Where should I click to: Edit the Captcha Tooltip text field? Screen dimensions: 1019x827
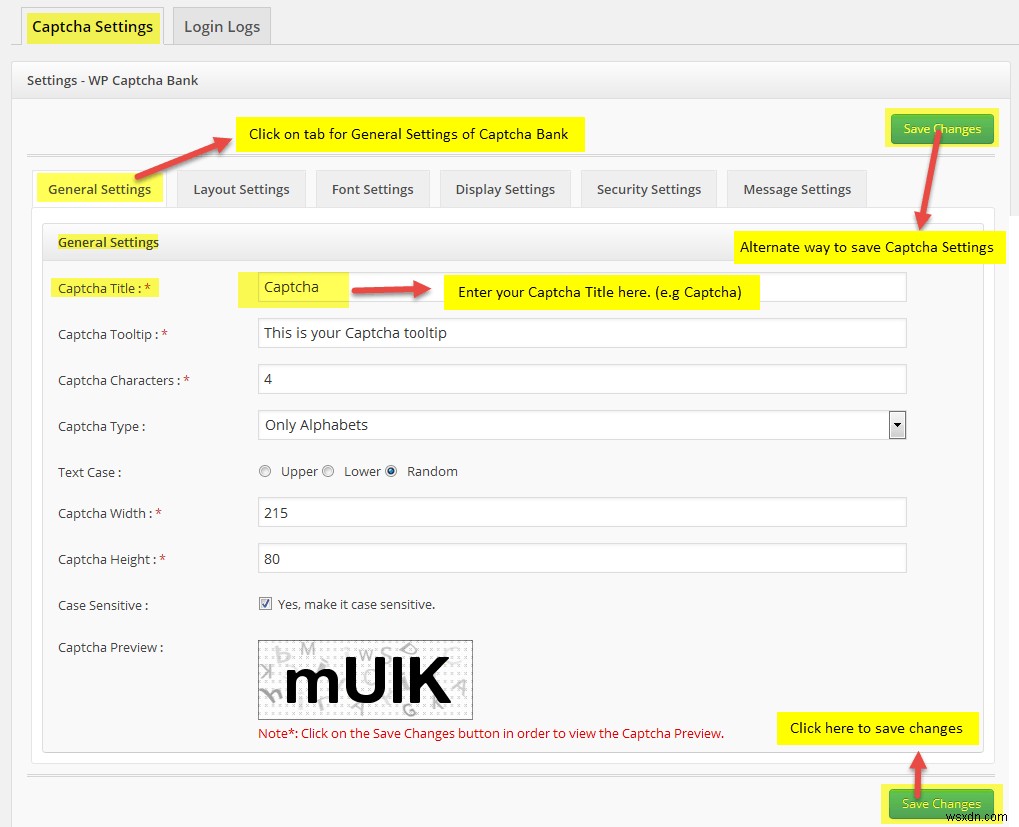point(582,333)
